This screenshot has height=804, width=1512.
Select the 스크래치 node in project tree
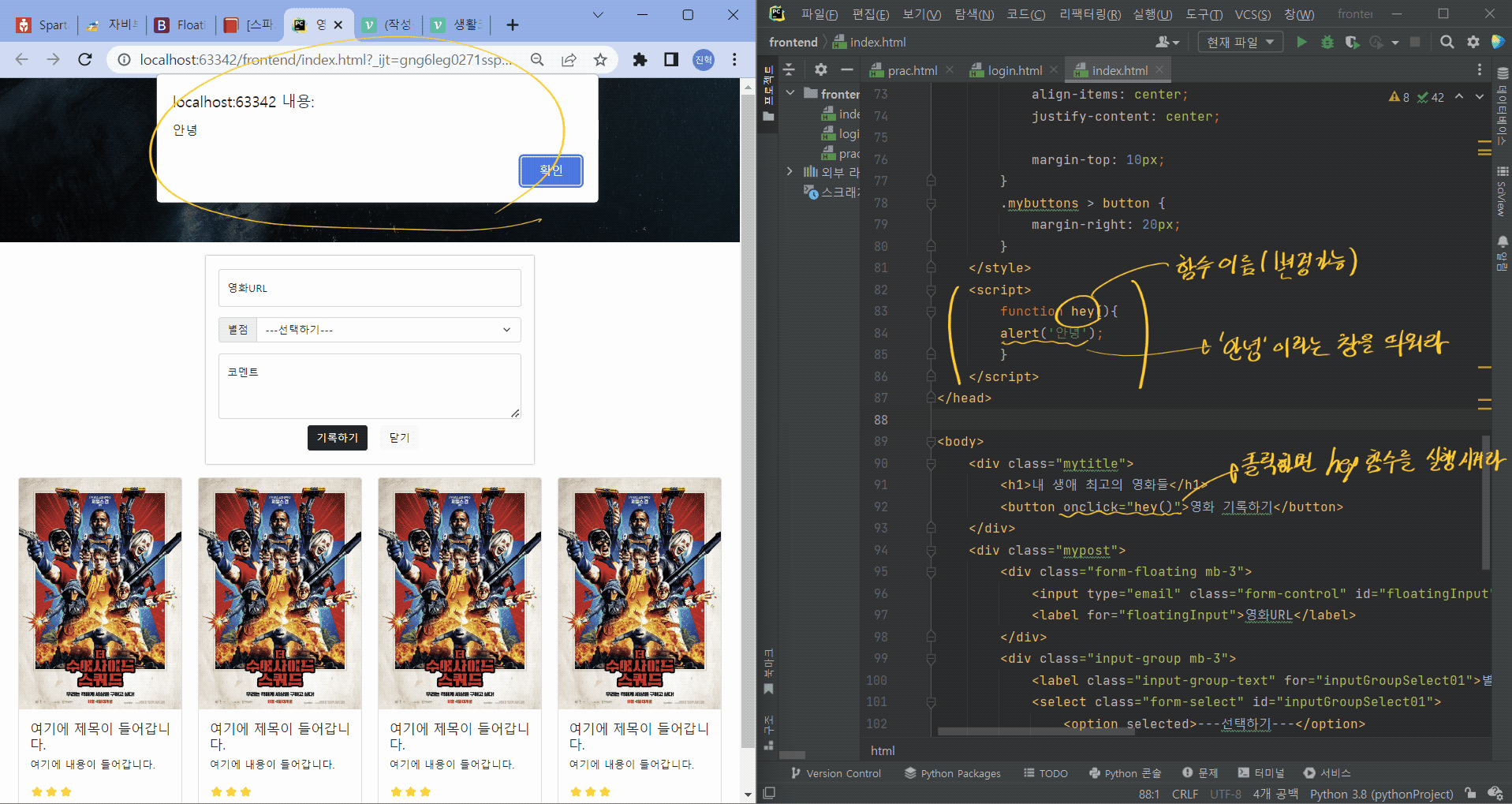click(x=831, y=192)
